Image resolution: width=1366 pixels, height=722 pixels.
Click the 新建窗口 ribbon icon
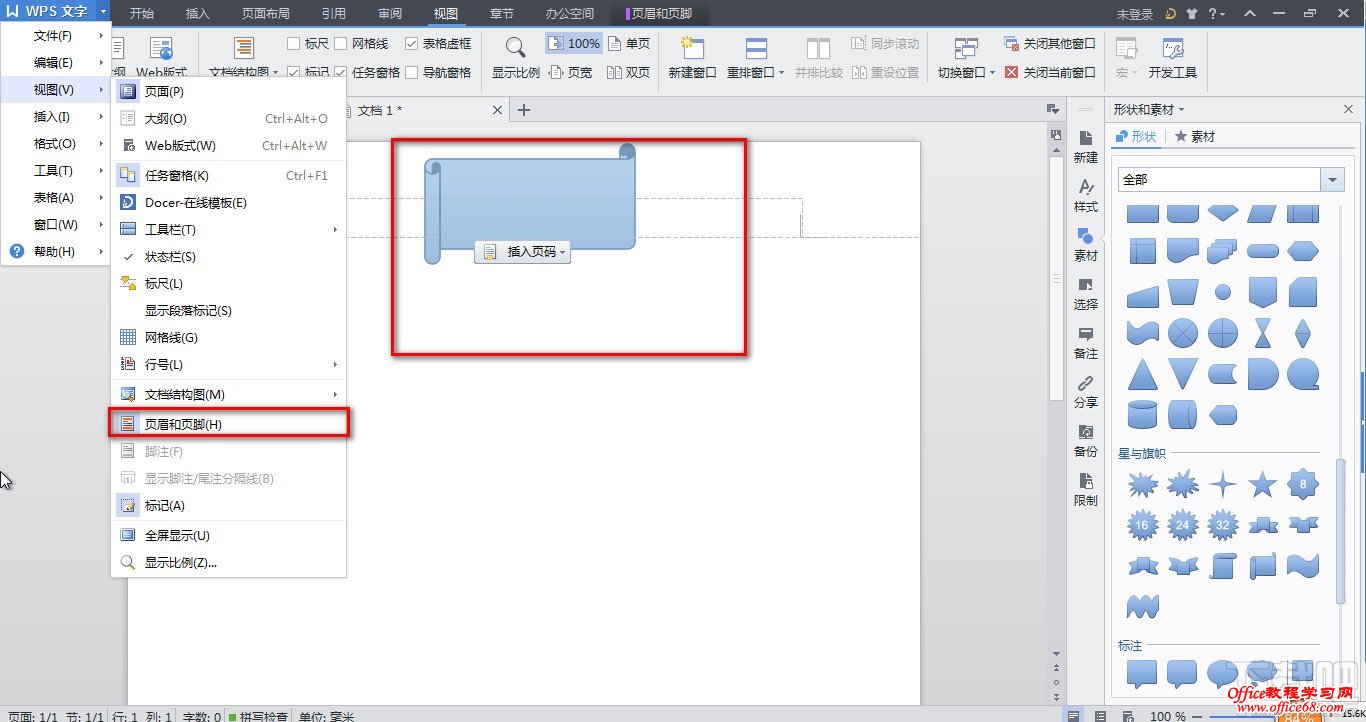692,48
